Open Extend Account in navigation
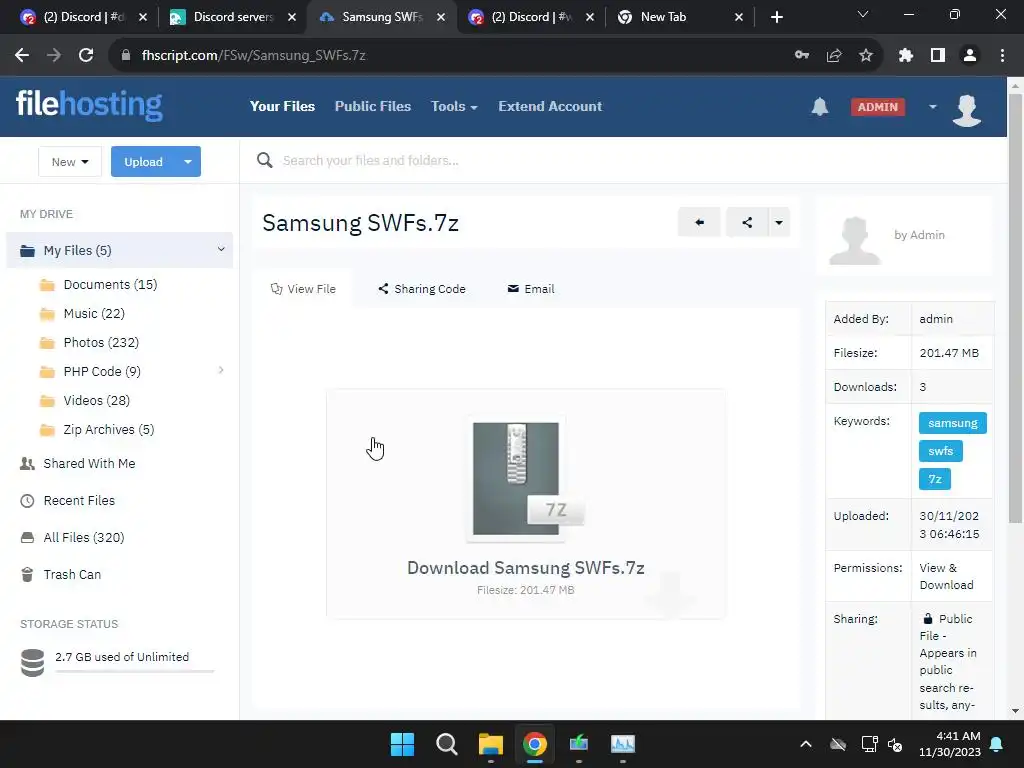The height and width of the screenshot is (768, 1024). click(x=550, y=106)
